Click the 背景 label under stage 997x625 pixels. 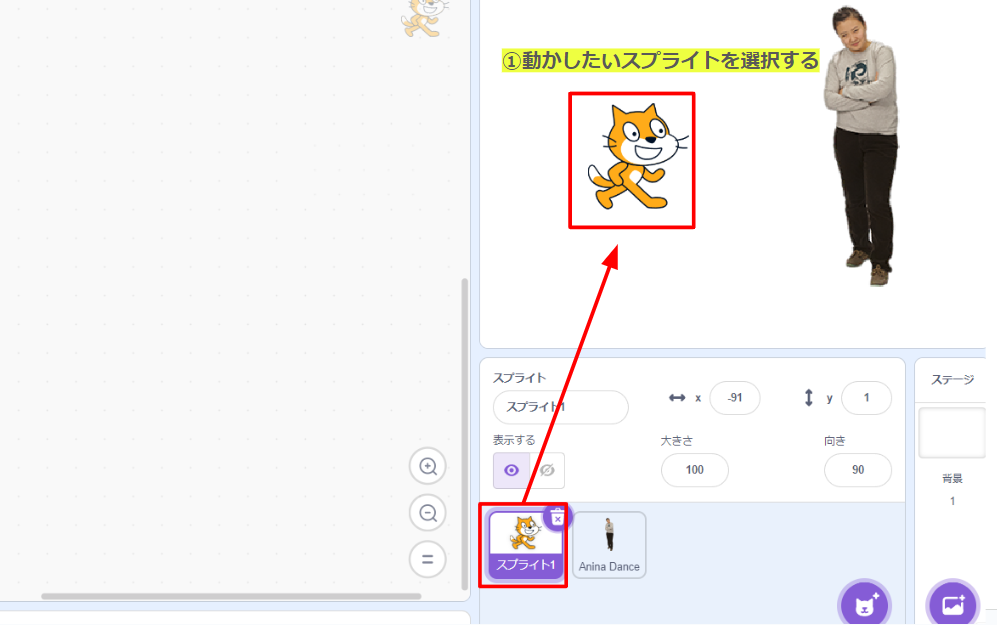(x=952, y=479)
